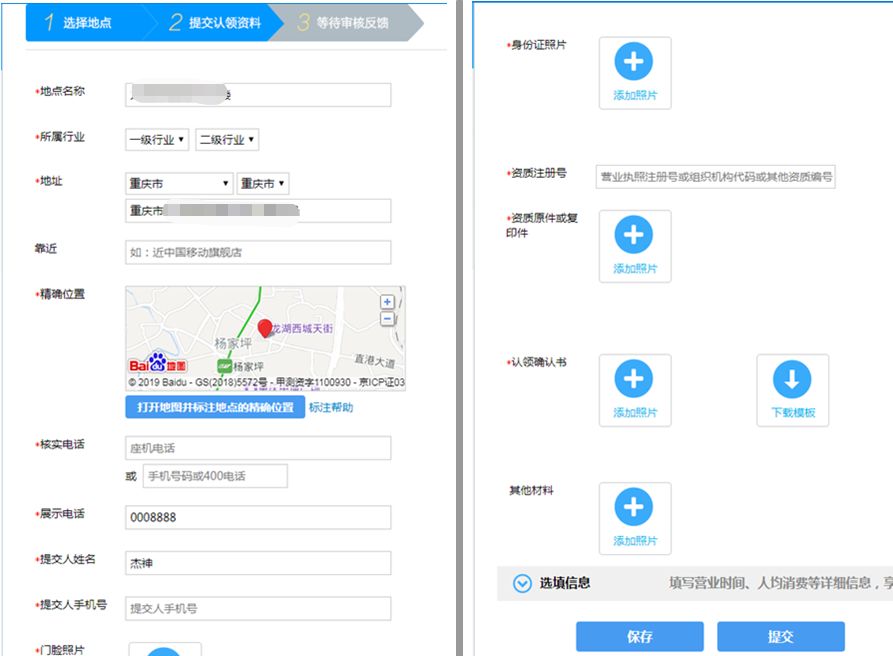The image size is (893, 656).
Task: Go to step 3 等待审核反馈
Action: (345, 23)
